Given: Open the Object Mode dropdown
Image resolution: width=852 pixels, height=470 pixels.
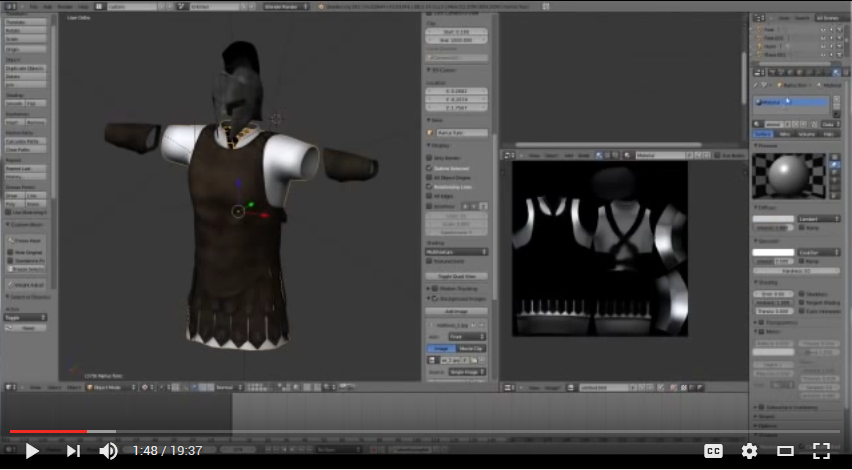Looking at the screenshot, I should click(111, 387).
